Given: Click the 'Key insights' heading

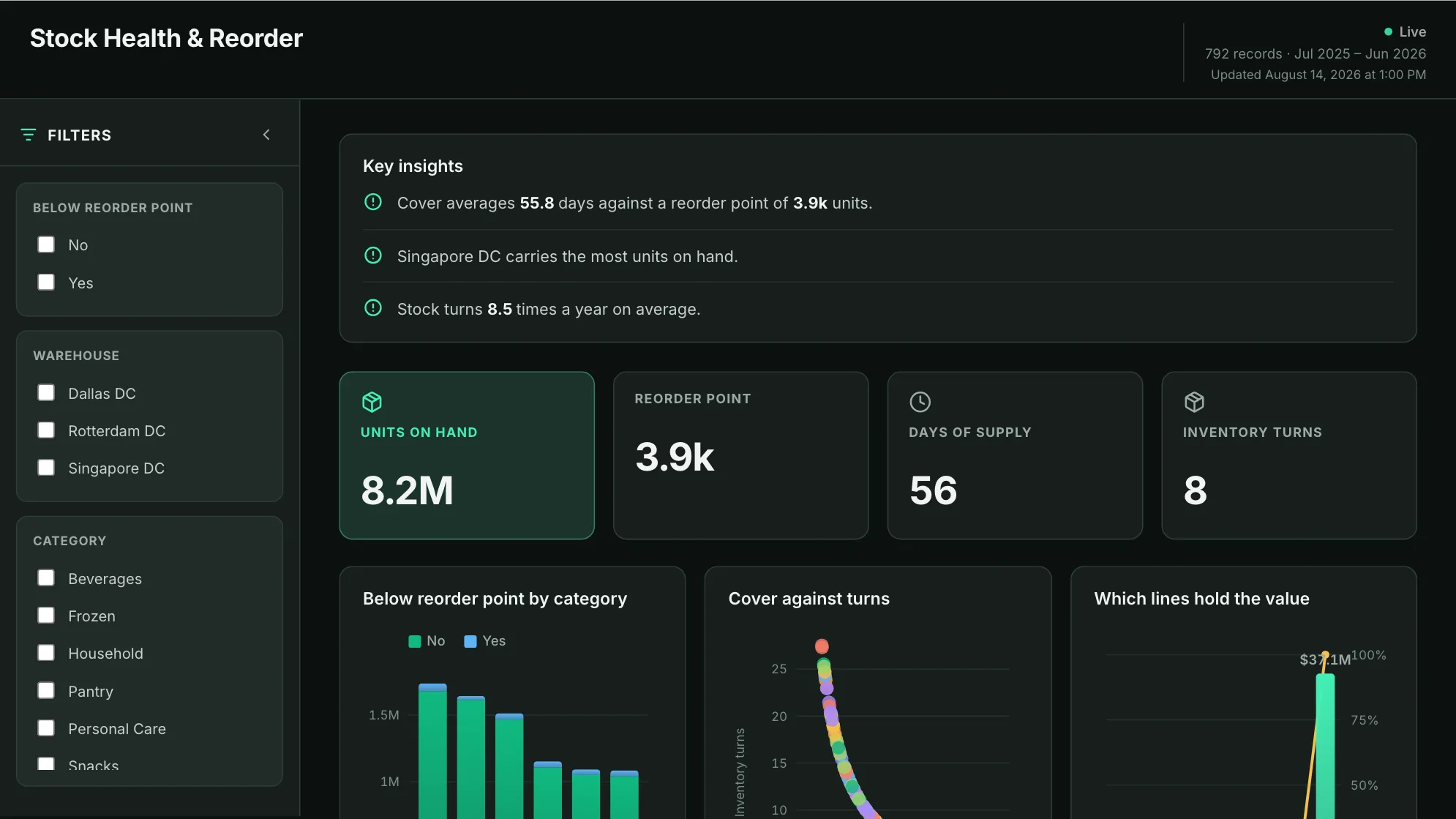Looking at the screenshot, I should [413, 166].
